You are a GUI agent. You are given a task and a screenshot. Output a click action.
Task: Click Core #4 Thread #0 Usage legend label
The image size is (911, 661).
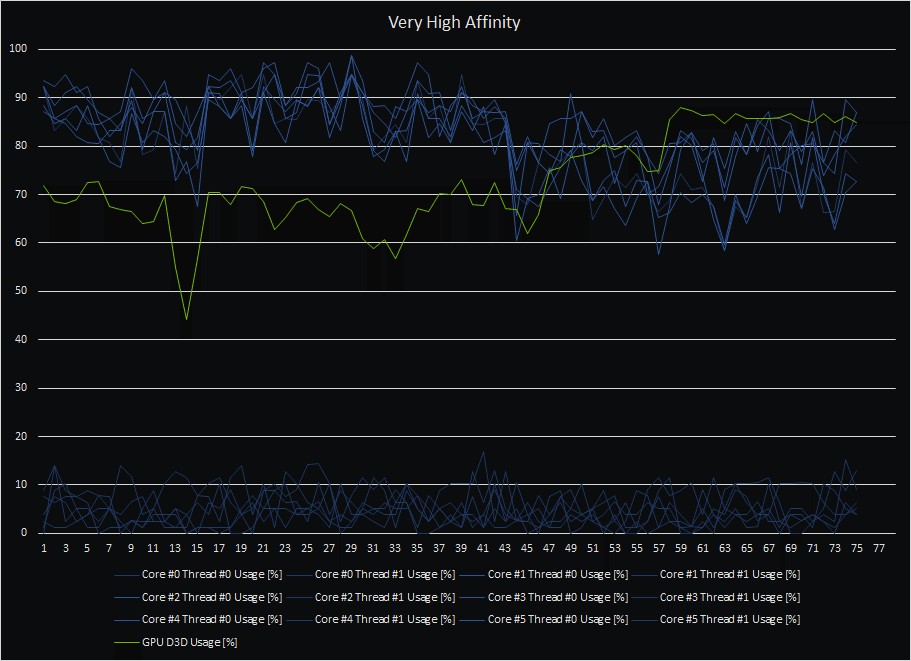click(x=198, y=620)
